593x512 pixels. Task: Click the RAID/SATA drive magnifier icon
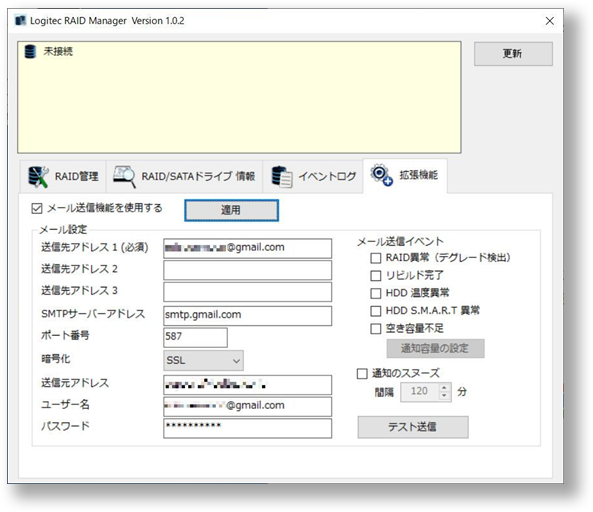[124, 177]
